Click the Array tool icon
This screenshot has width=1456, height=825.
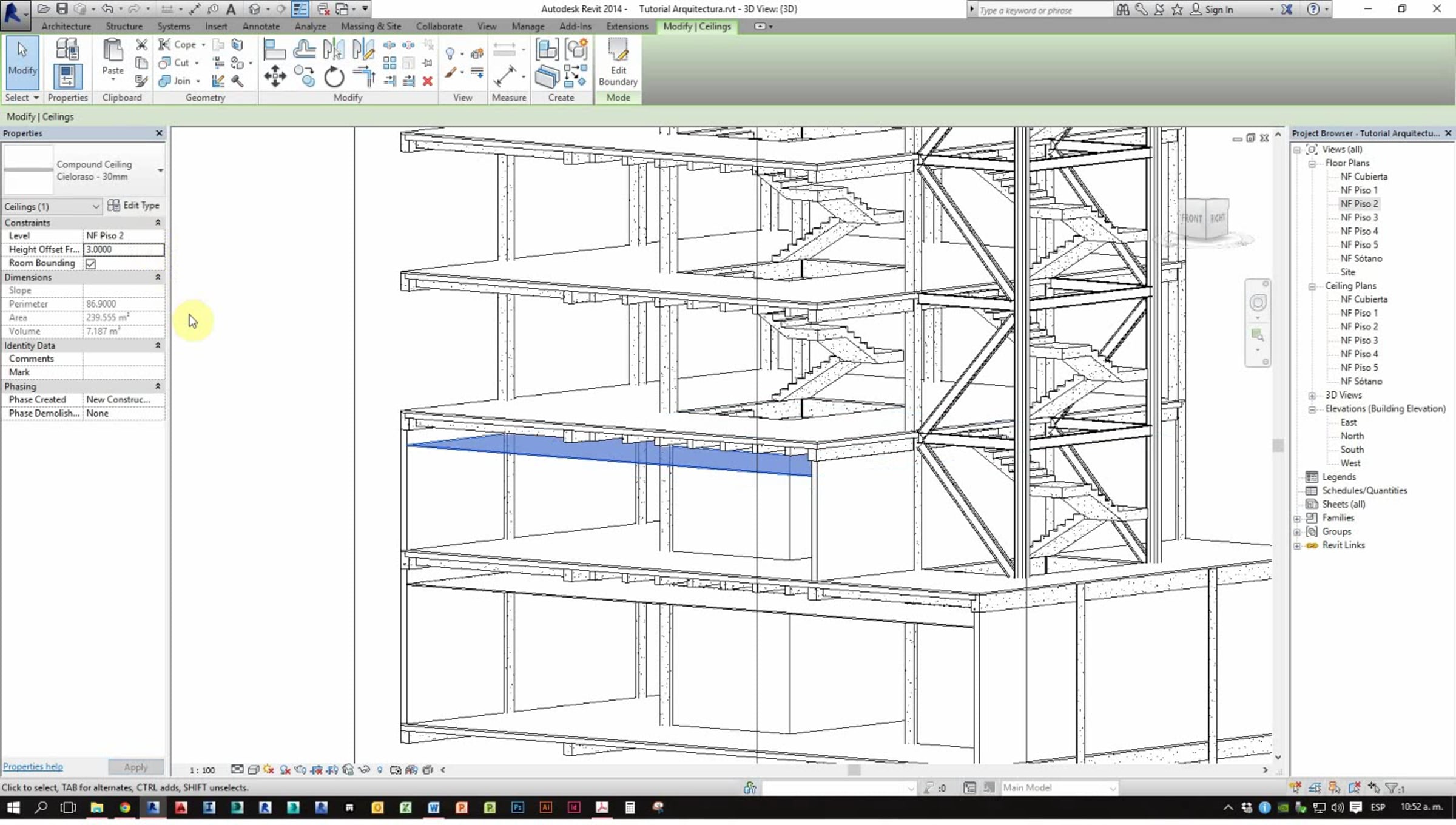389,63
